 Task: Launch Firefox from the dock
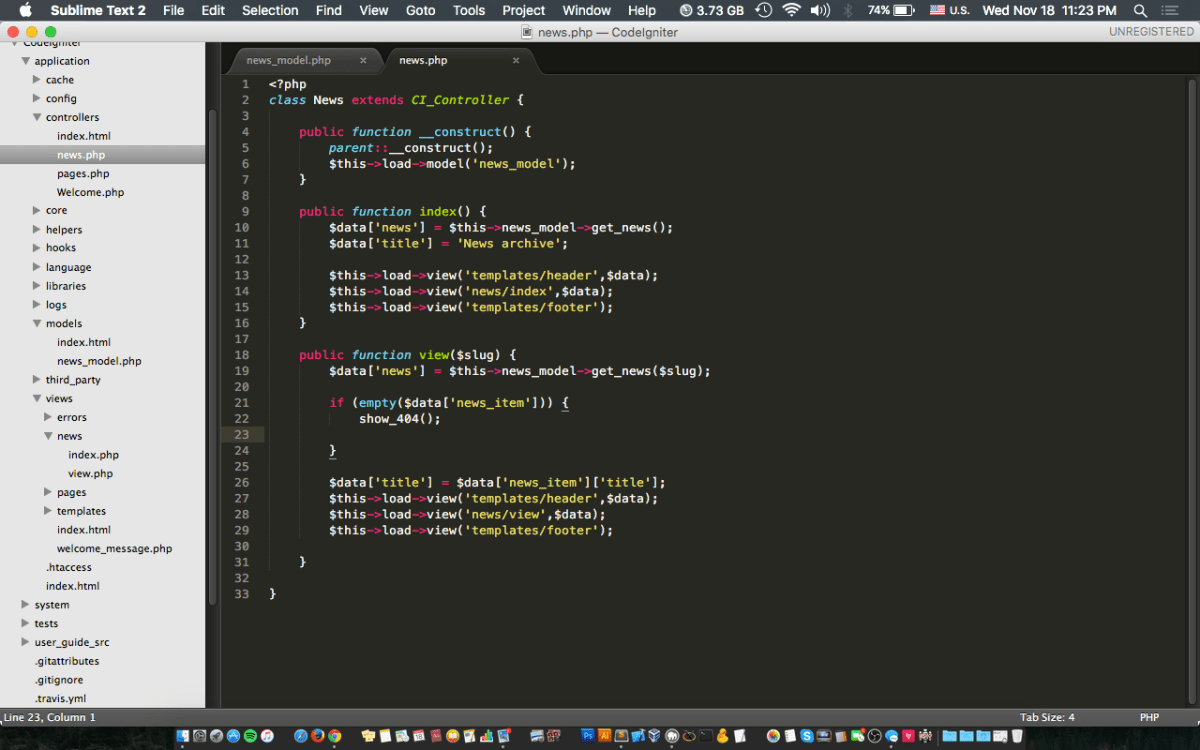point(318,736)
